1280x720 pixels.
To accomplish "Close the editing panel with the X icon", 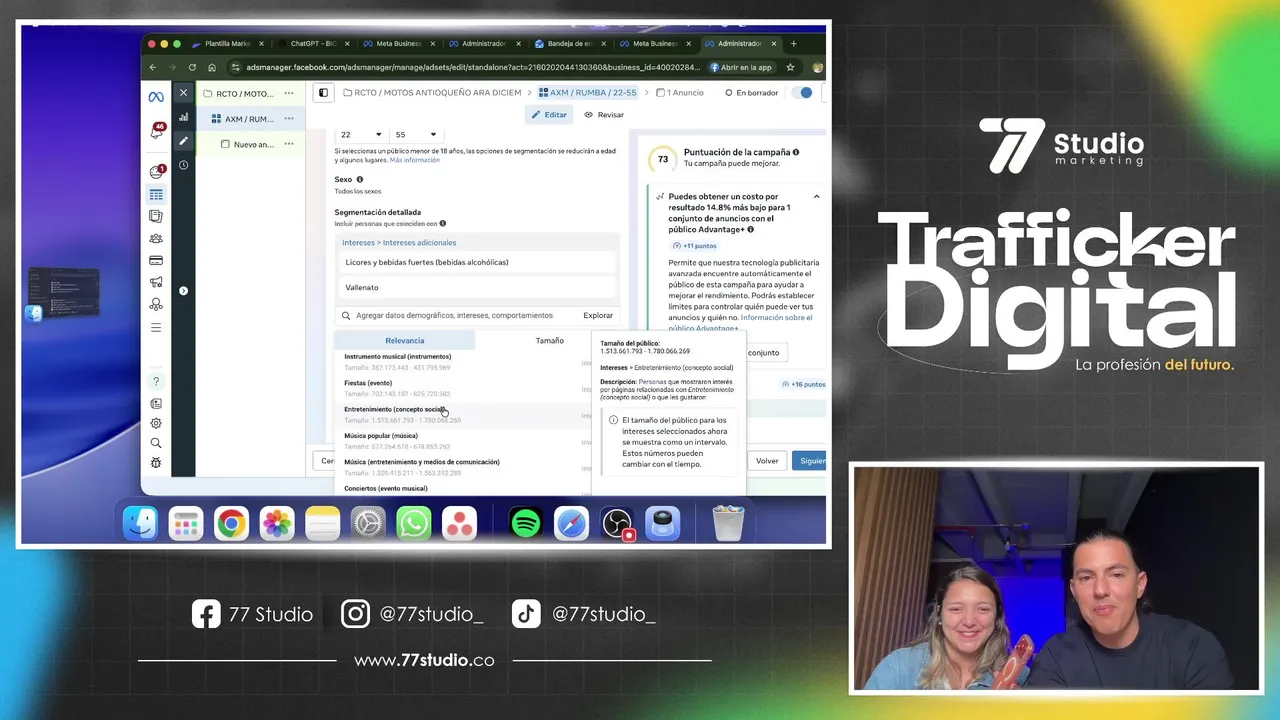I will click(x=183, y=93).
